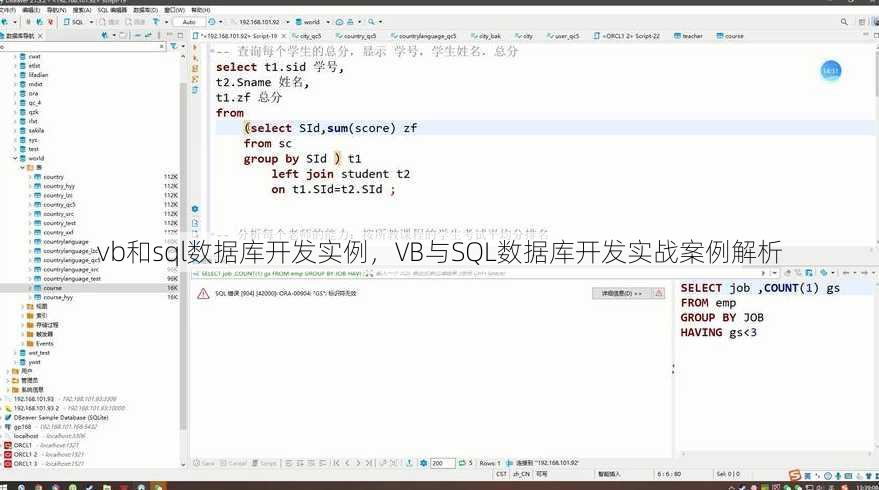This screenshot has width=879, height=490.
Task: Open the world database selector
Action: pos(312,22)
